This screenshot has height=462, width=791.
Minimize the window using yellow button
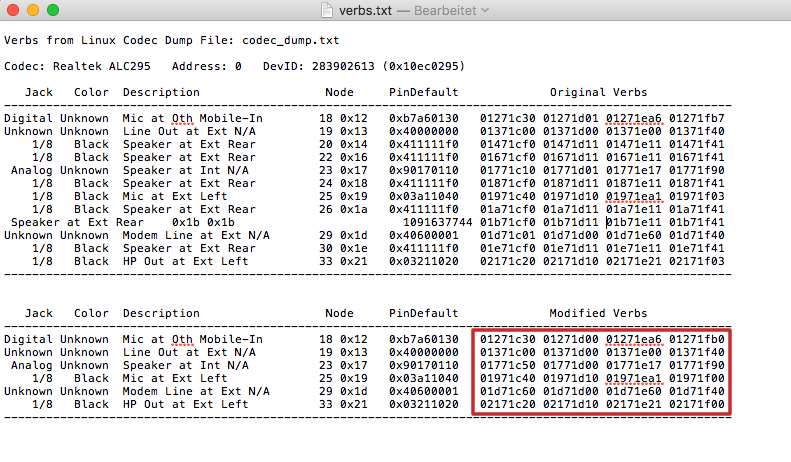pyautogui.click(x=33, y=10)
